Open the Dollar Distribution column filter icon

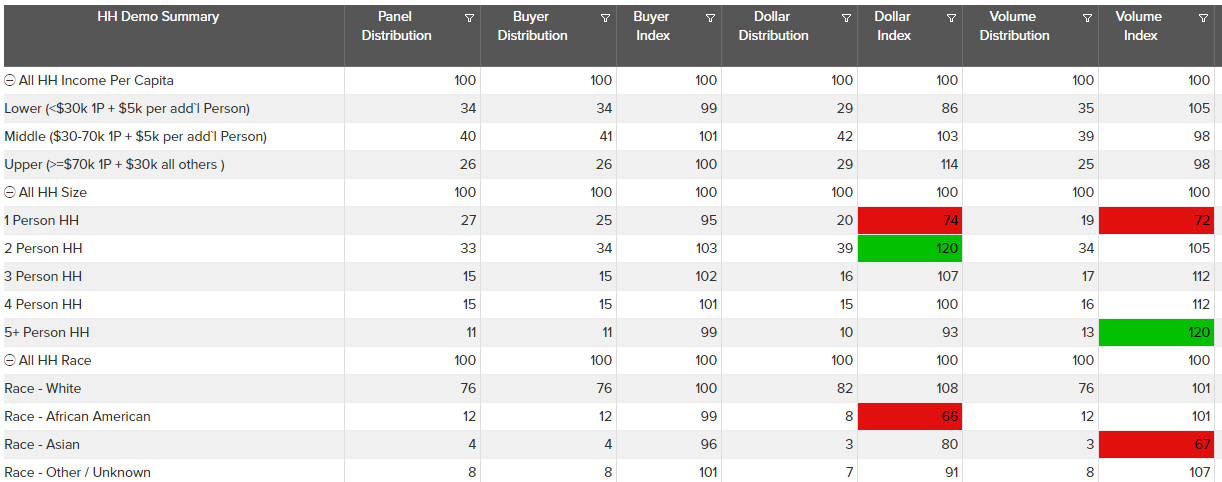(846, 18)
